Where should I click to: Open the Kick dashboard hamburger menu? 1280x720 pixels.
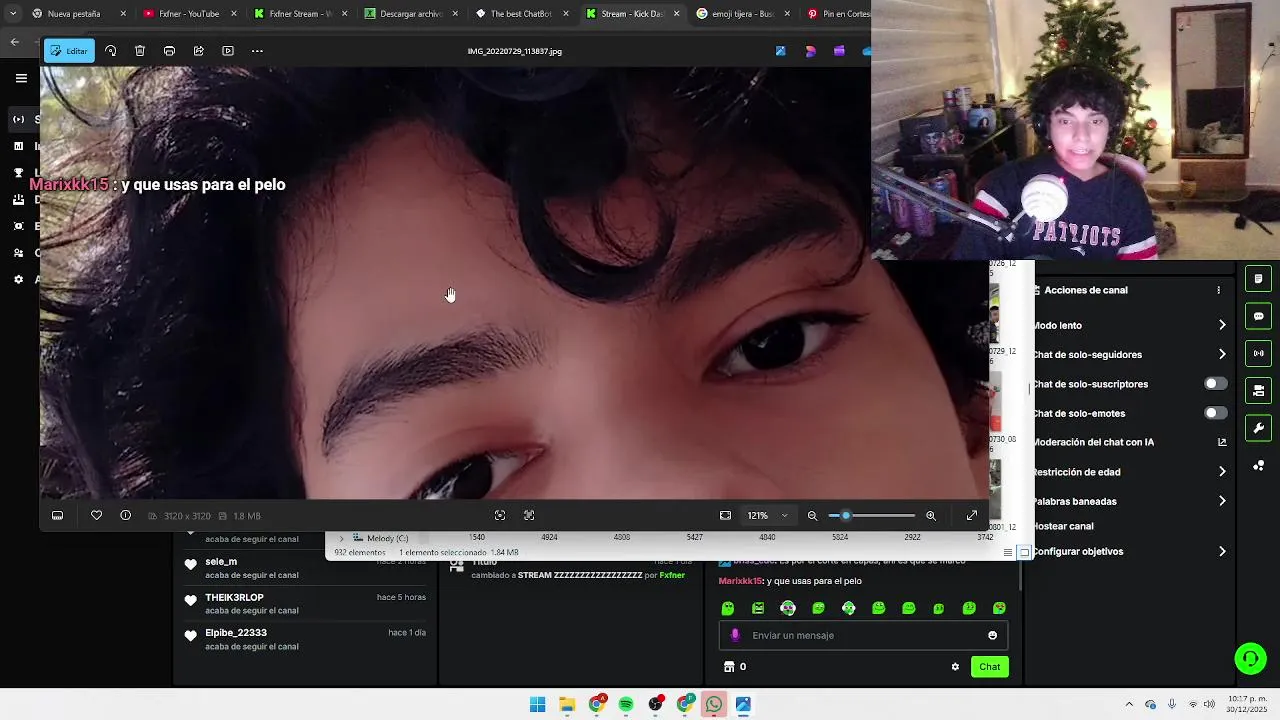tap(21, 78)
